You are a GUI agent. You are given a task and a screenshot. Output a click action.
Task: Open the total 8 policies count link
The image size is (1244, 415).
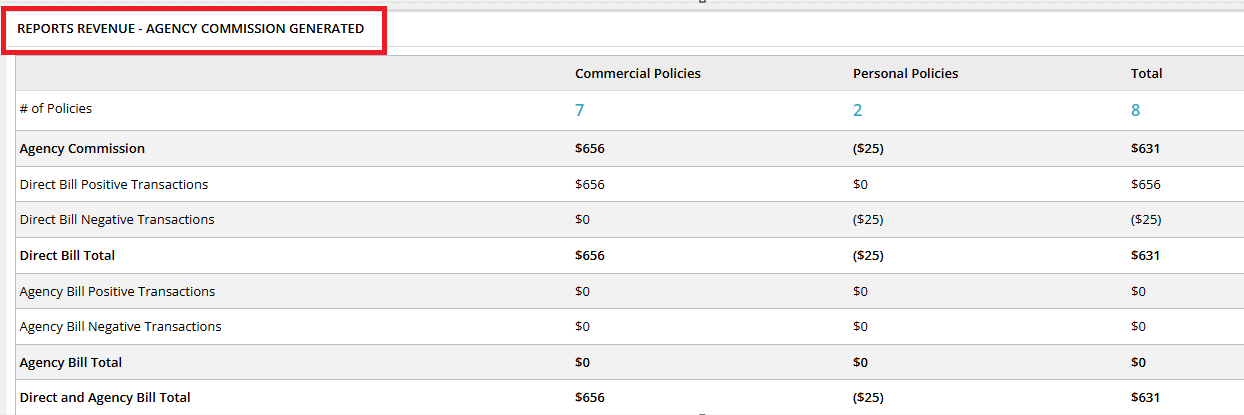(1135, 110)
